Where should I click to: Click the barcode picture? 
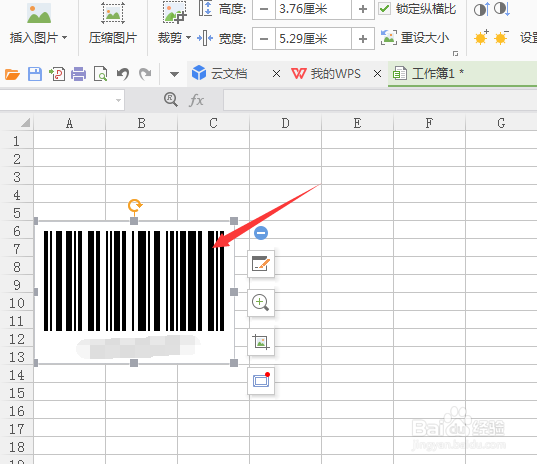(134, 292)
